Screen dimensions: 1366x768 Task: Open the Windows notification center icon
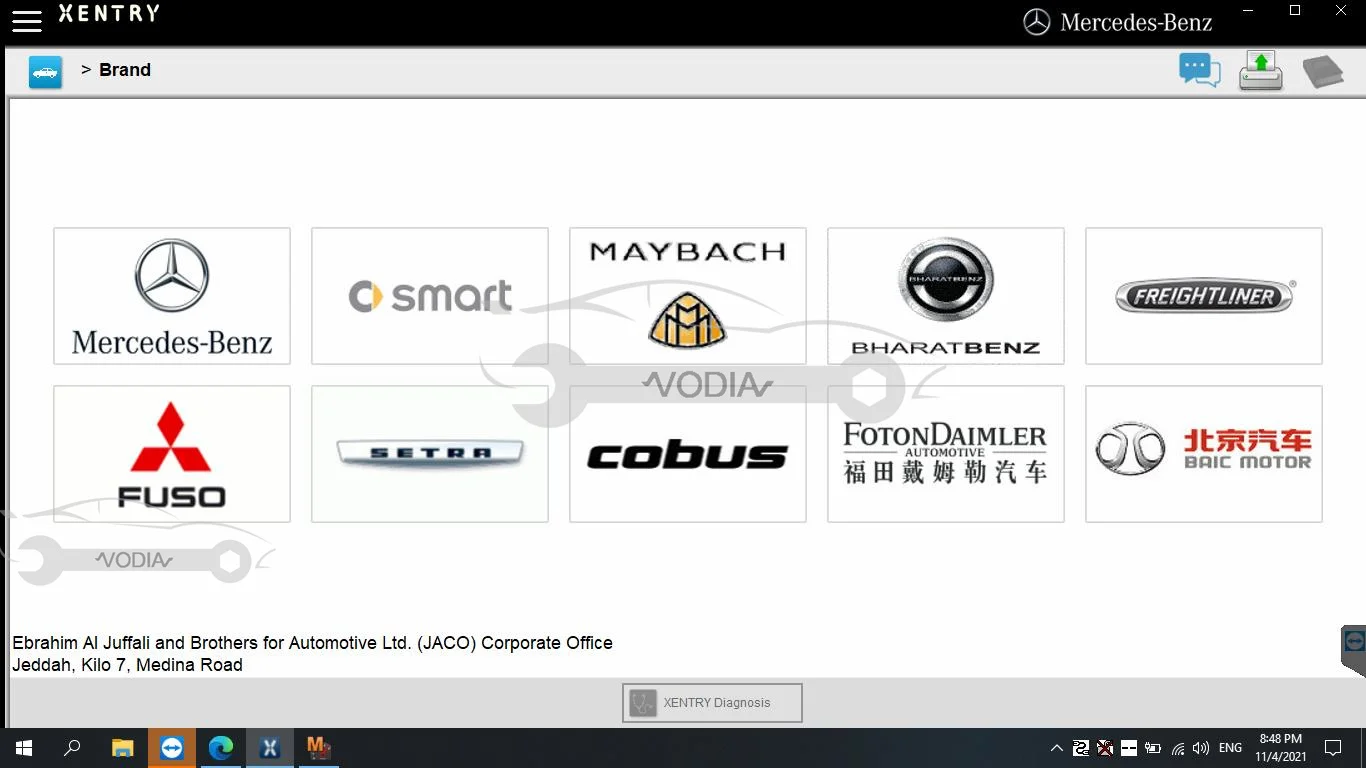[x=1333, y=748]
